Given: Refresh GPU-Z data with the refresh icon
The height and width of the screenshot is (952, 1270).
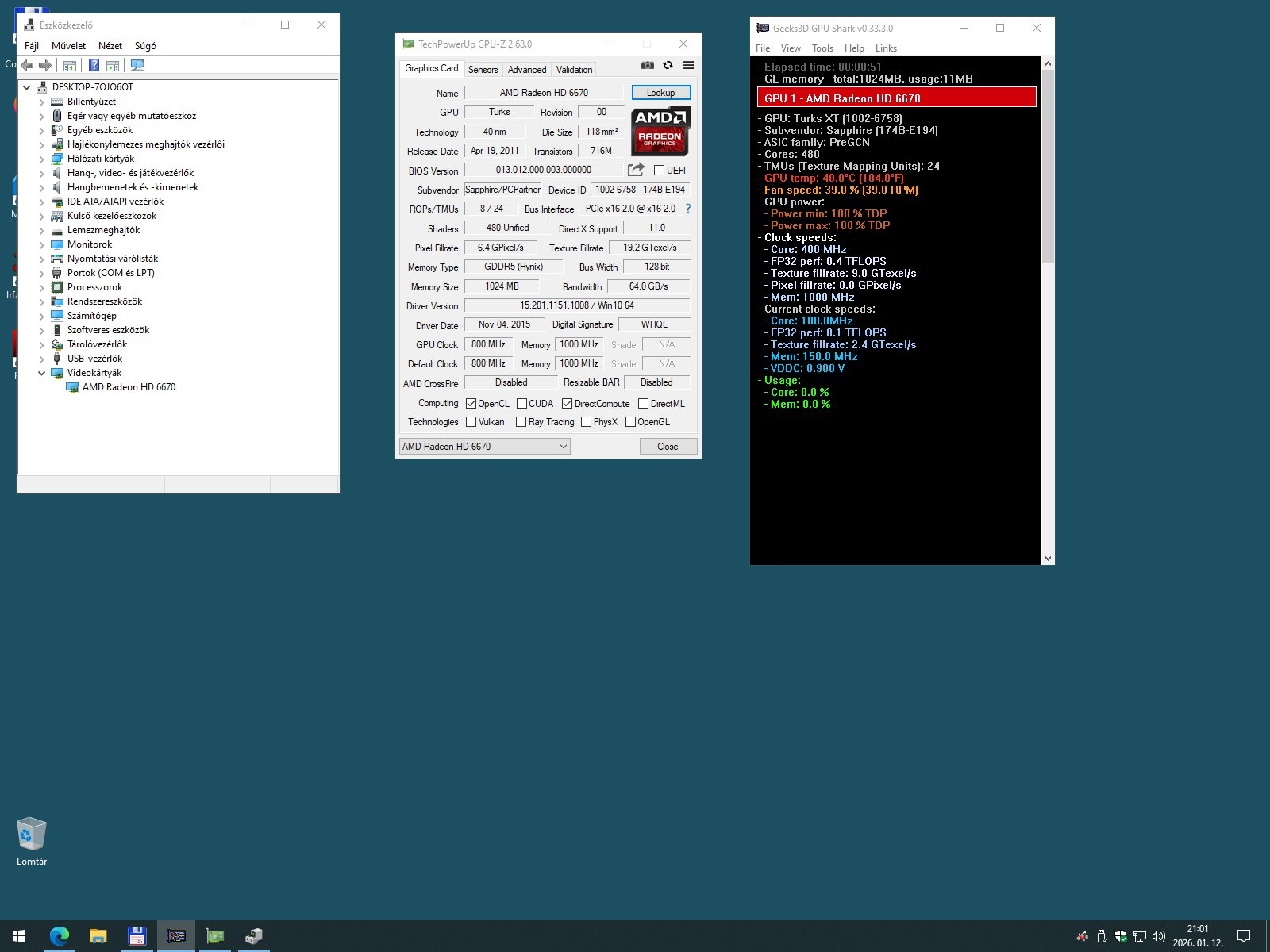Looking at the screenshot, I should (x=668, y=66).
